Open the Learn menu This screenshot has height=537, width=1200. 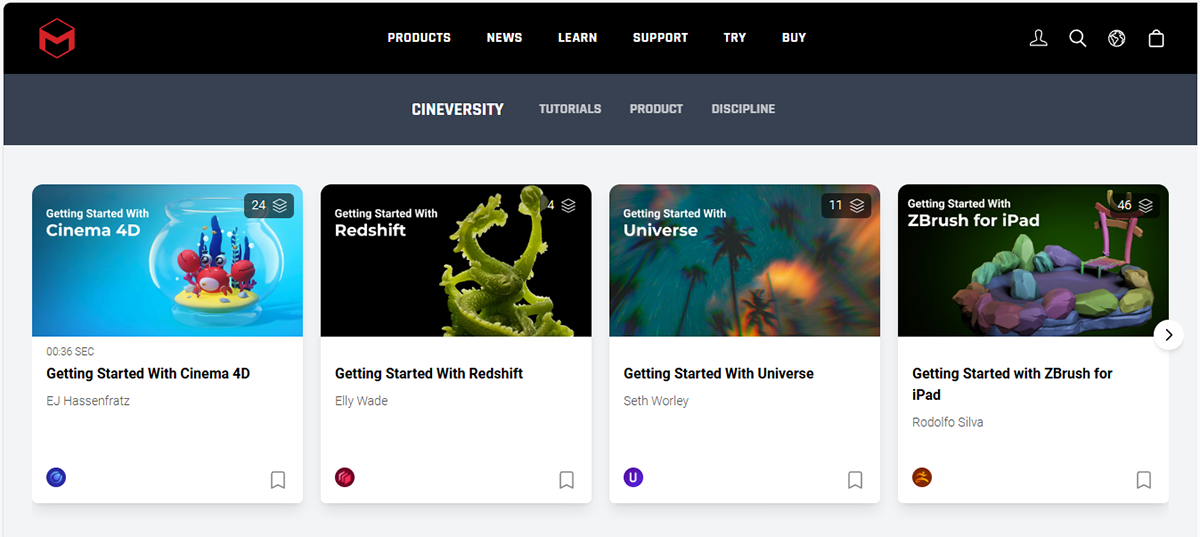click(x=577, y=38)
